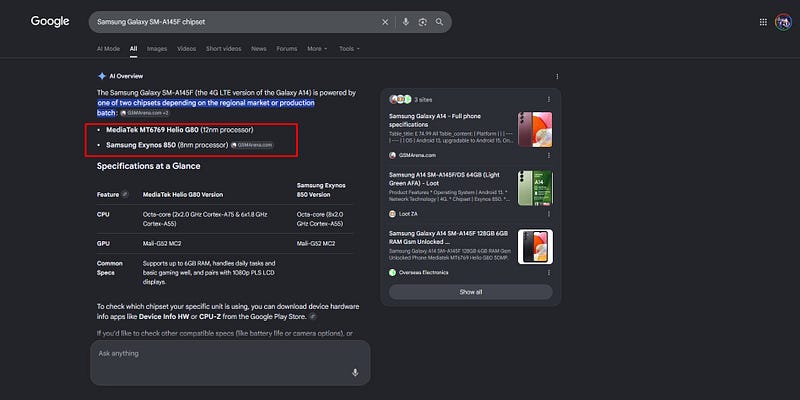Open AI Overview three-dot options menu

click(557, 77)
